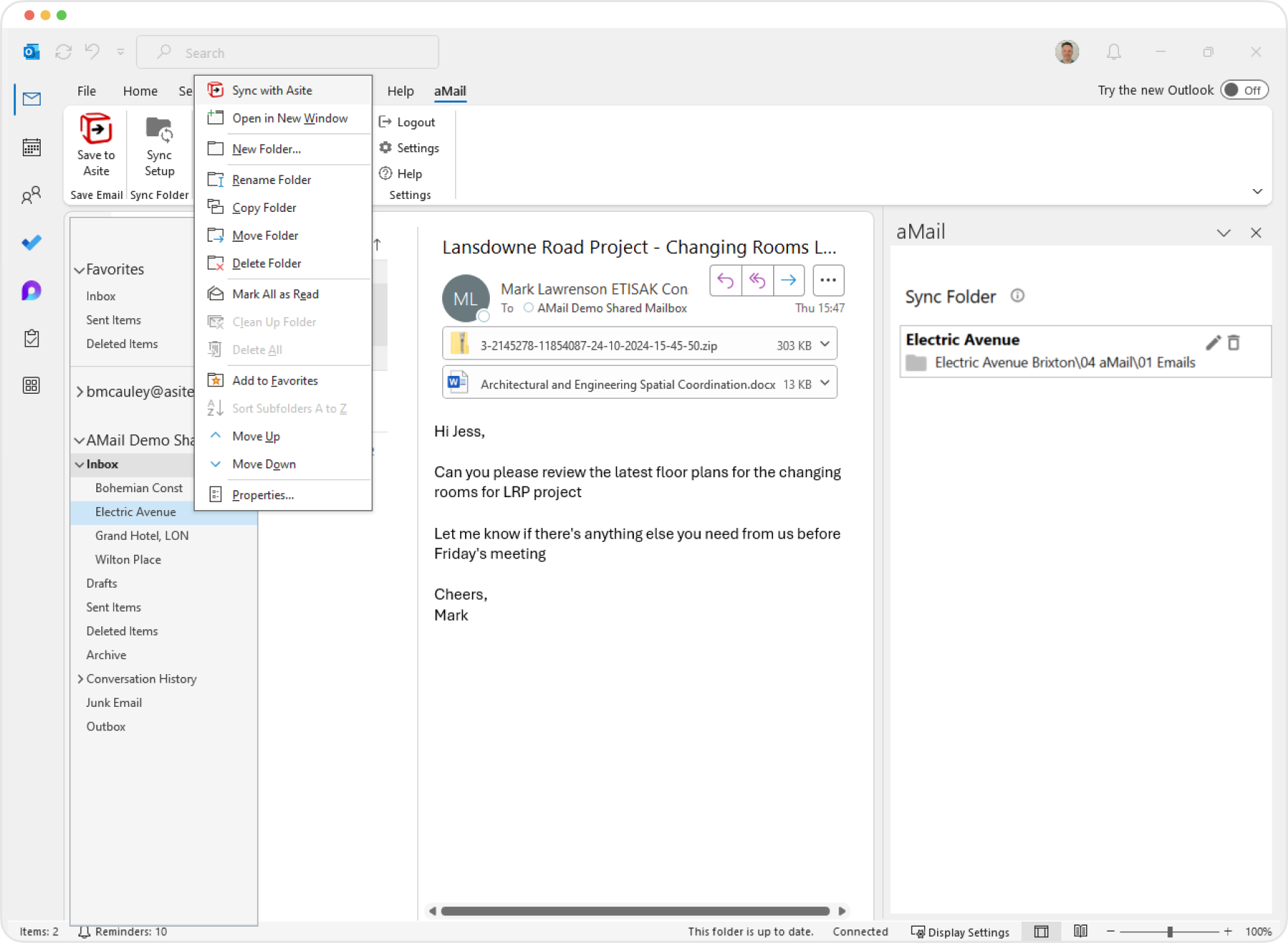
Task: Switch to the aMail ribbon tab
Action: point(450,91)
